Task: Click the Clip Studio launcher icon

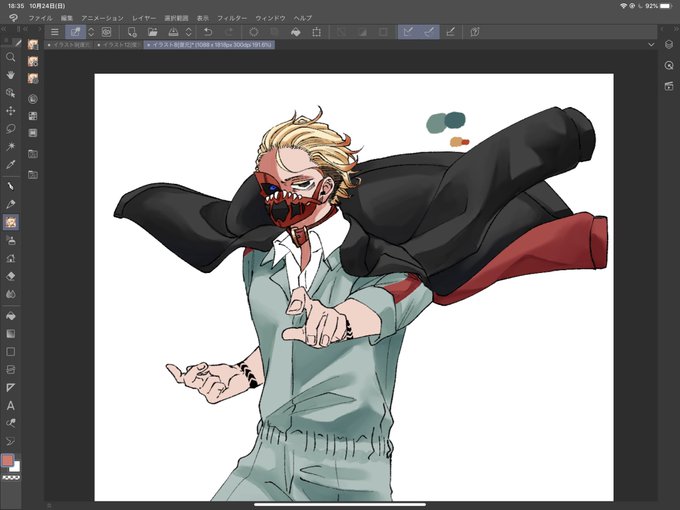Action: 106,32
